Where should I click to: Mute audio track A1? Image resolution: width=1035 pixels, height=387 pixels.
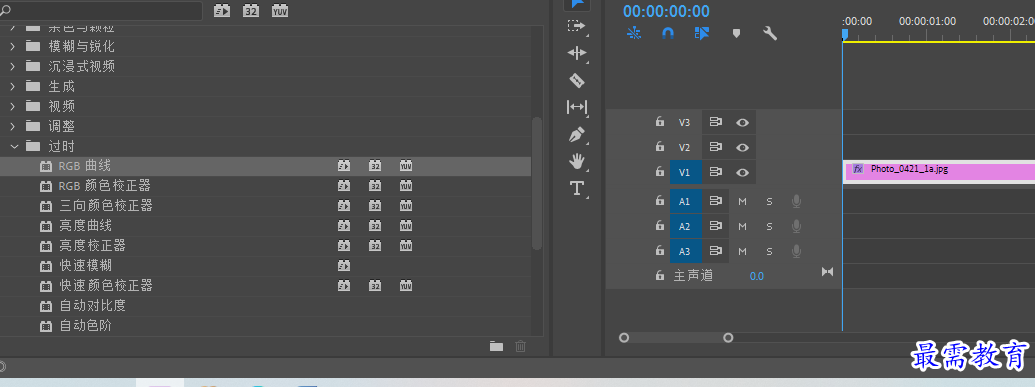coord(742,201)
